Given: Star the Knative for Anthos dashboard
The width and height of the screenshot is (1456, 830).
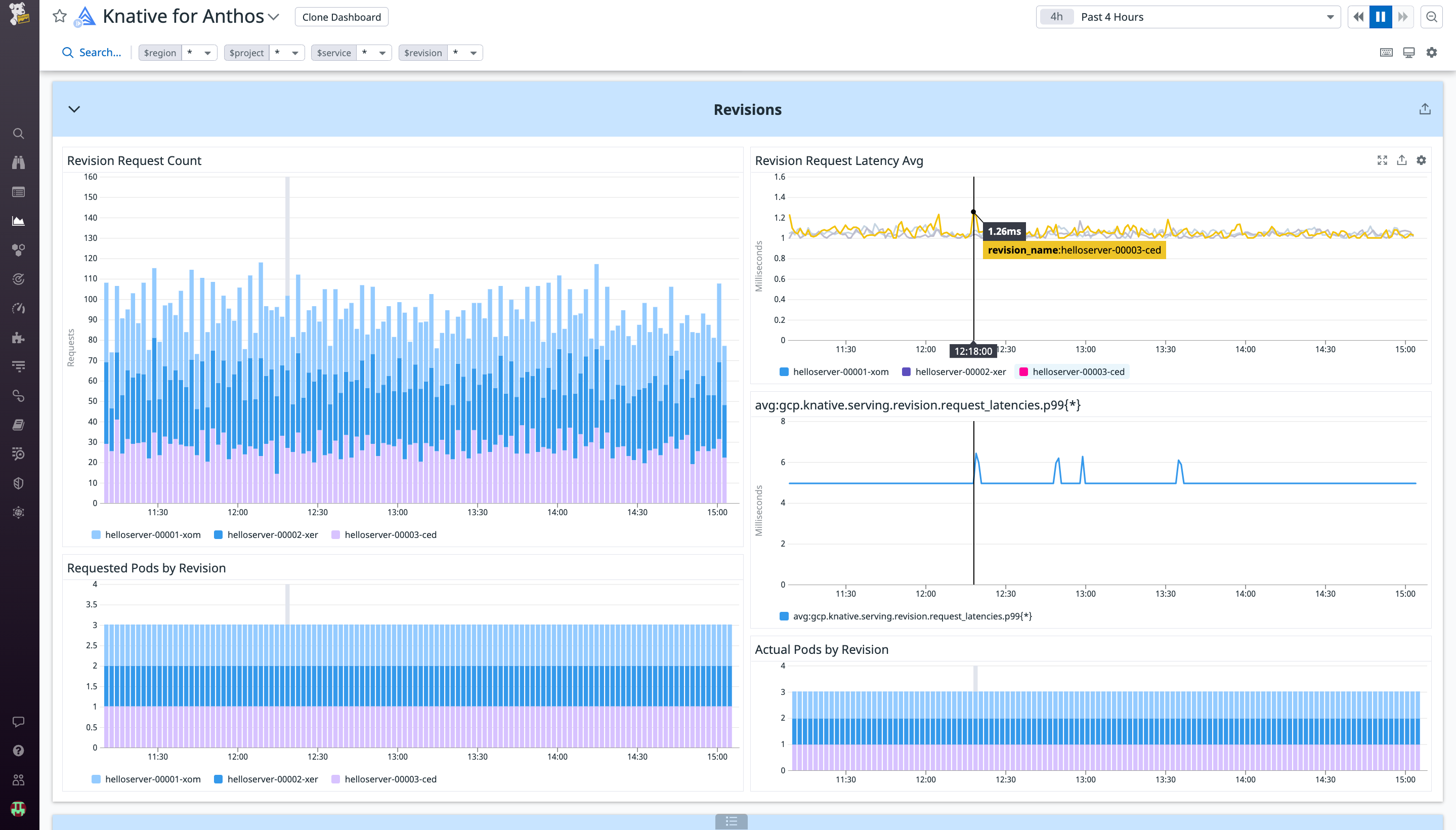Looking at the screenshot, I should (59, 16).
